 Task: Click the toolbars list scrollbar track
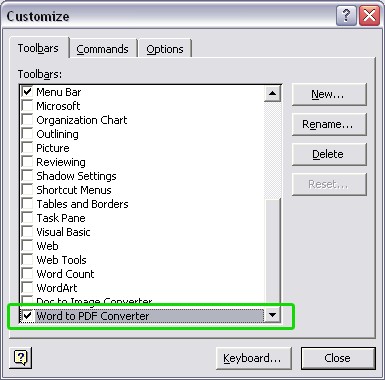[272, 253]
